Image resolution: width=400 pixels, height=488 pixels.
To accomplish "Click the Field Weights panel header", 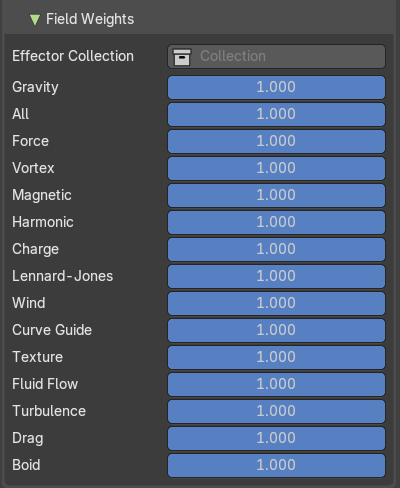I will point(199,19).
